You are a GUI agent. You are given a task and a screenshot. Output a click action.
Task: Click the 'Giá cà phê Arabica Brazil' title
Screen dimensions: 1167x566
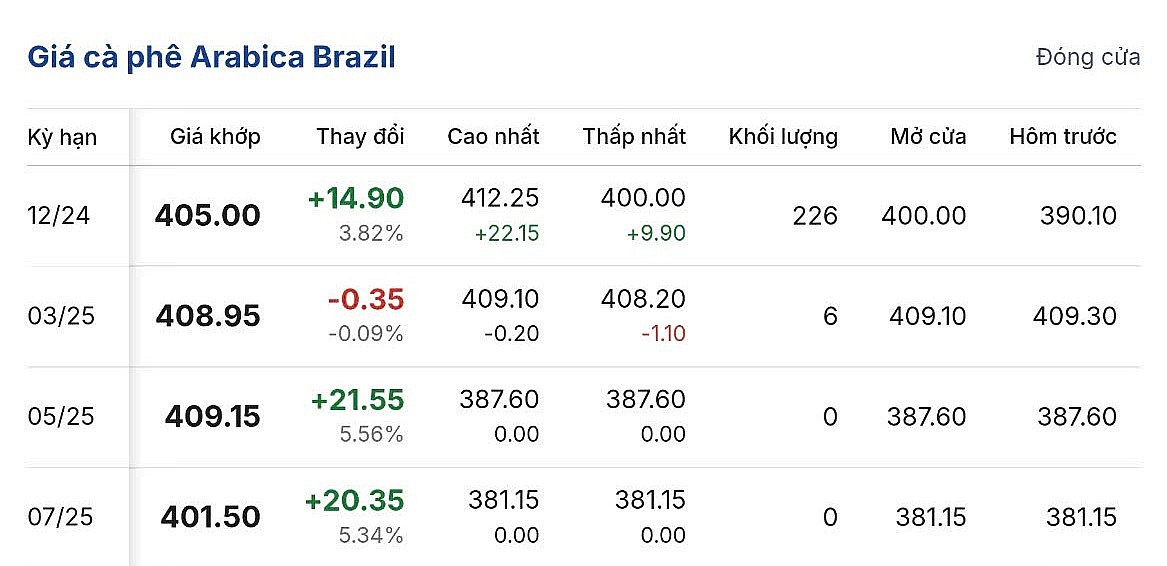[211, 57]
